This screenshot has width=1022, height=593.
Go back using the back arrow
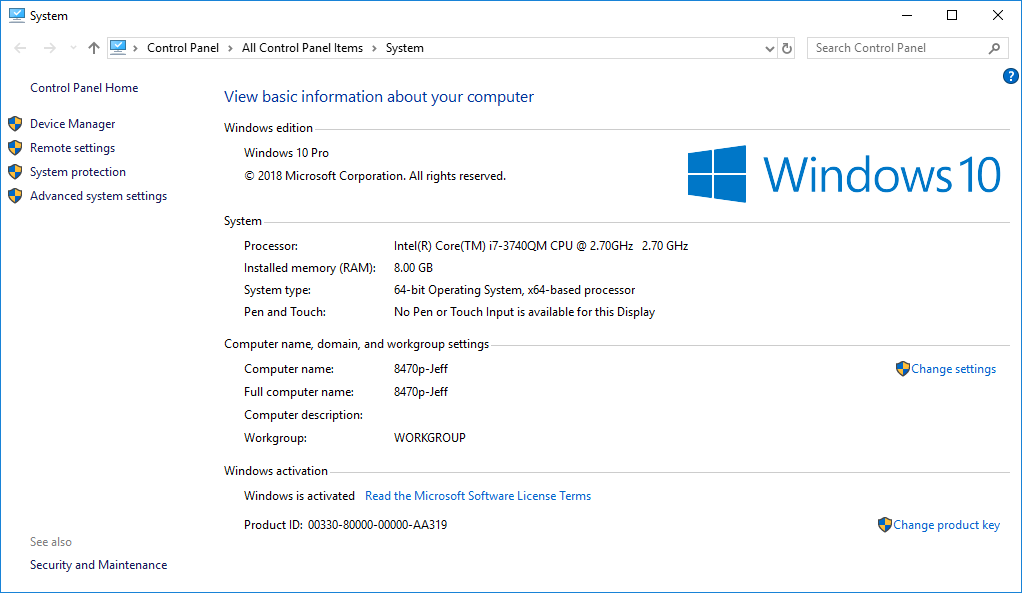[x=21, y=48]
